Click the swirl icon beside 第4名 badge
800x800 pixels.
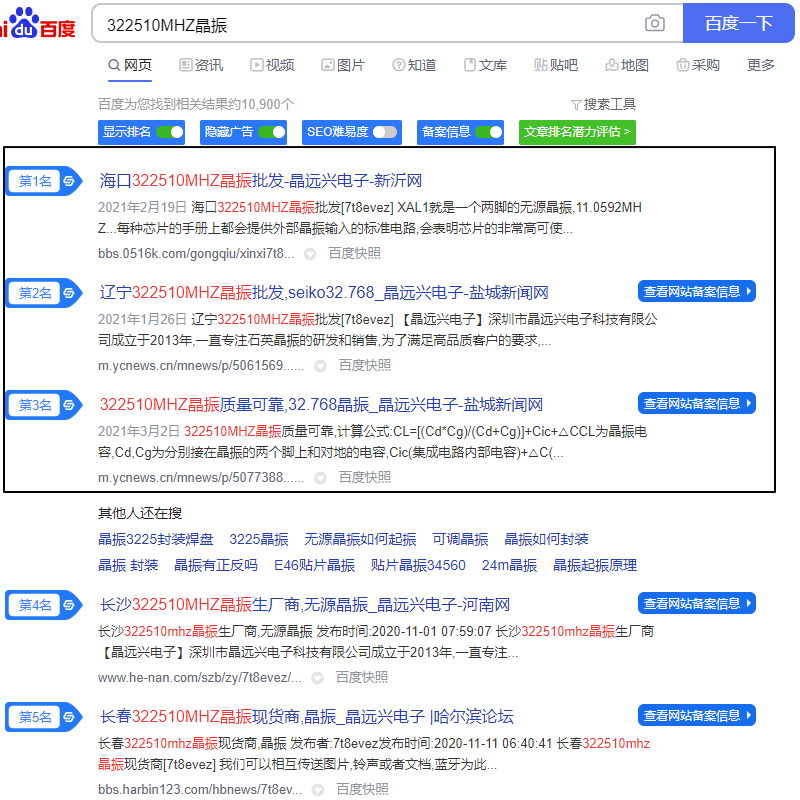[69, 605]
